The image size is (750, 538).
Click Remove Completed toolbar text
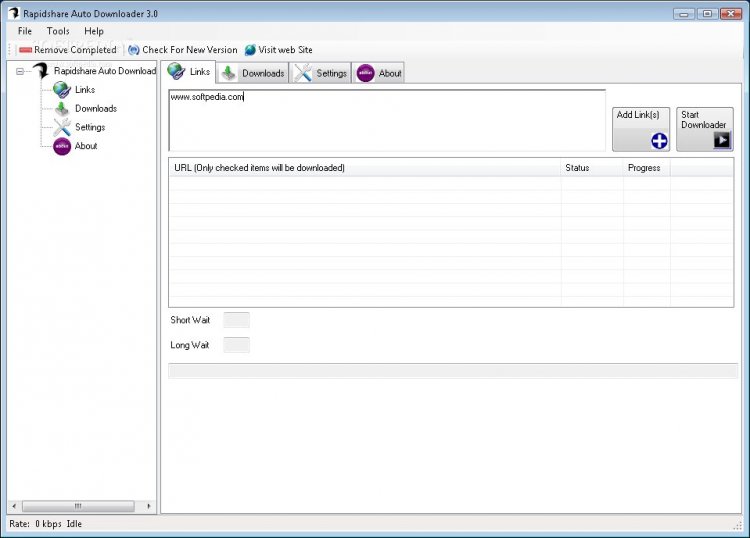tap(75, 50)
